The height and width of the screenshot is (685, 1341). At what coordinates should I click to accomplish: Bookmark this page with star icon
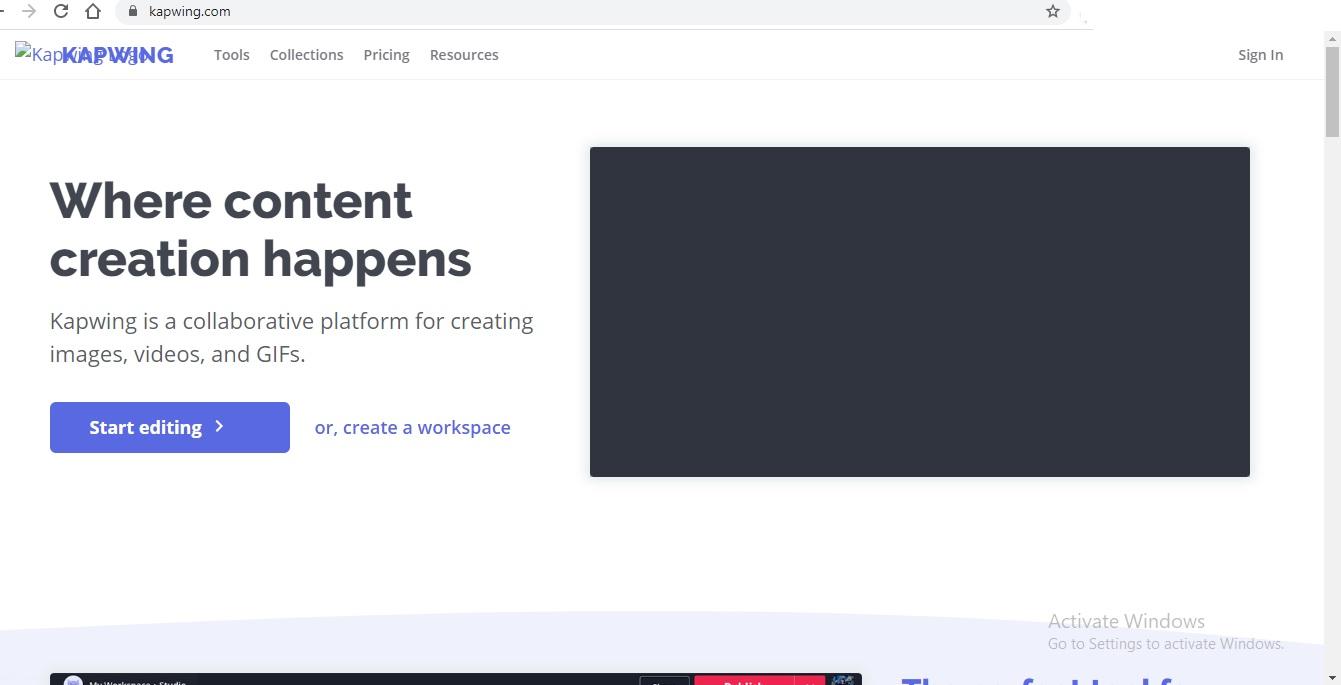1053,11
